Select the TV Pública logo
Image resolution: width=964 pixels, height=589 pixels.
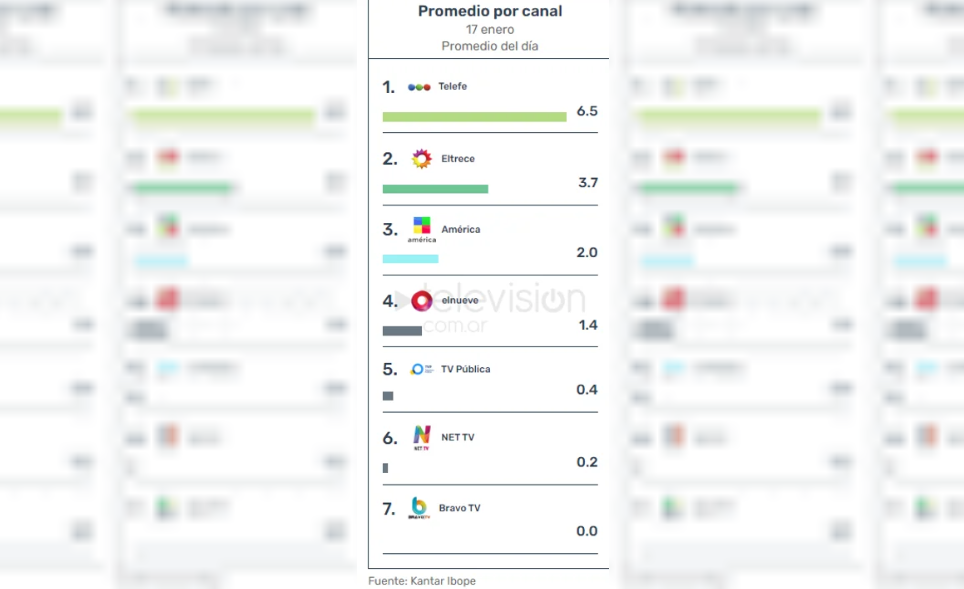[421, 369]
